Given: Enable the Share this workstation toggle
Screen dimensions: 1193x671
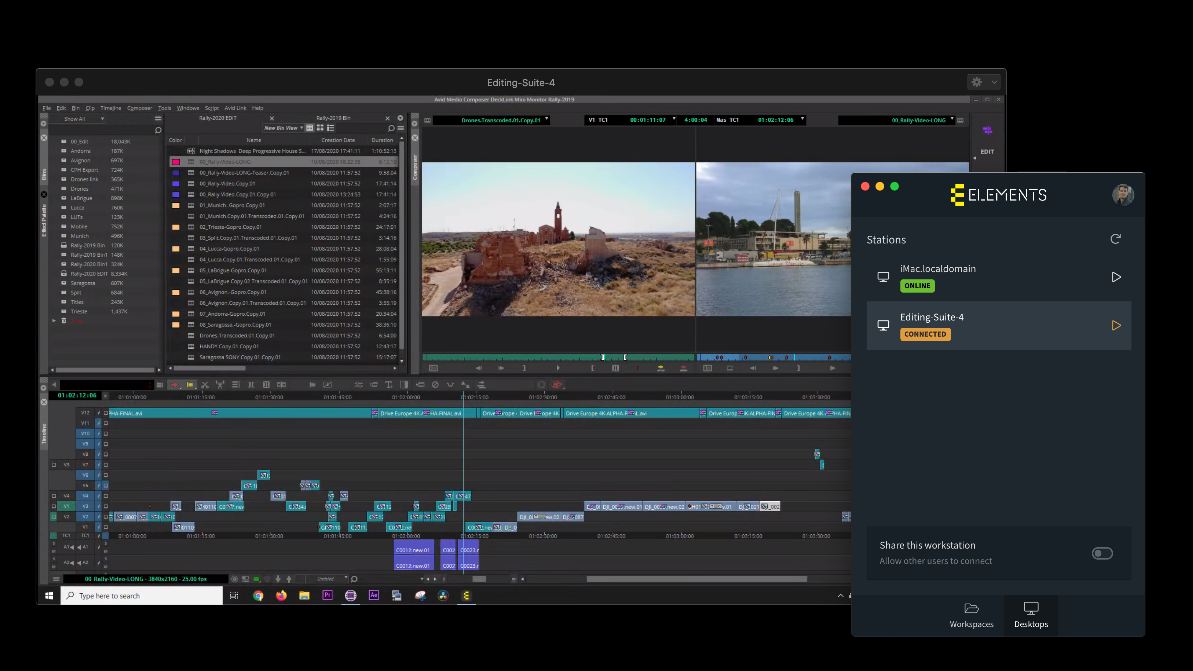Looking at the screenshot, I should point(1102,553).
